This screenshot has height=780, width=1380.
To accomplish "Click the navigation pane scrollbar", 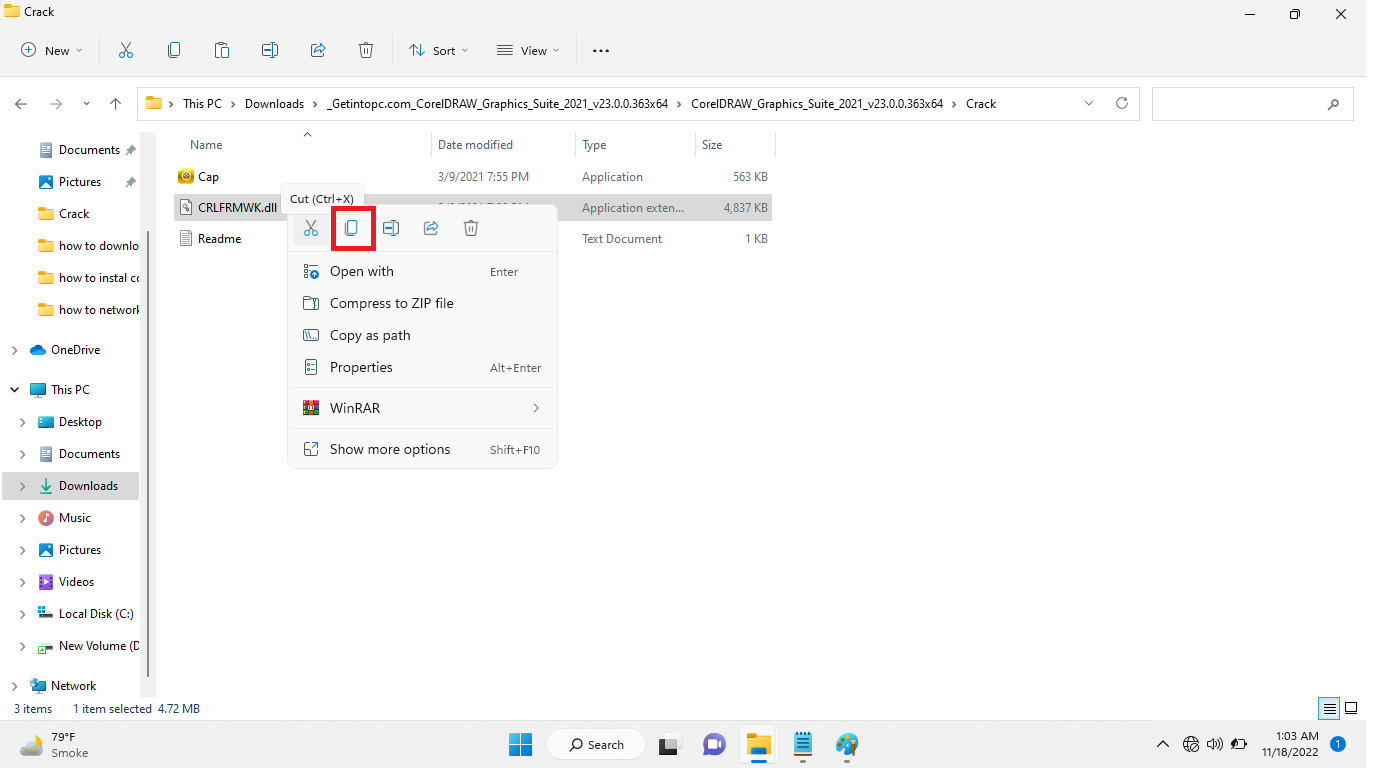I will pos(148,453).
